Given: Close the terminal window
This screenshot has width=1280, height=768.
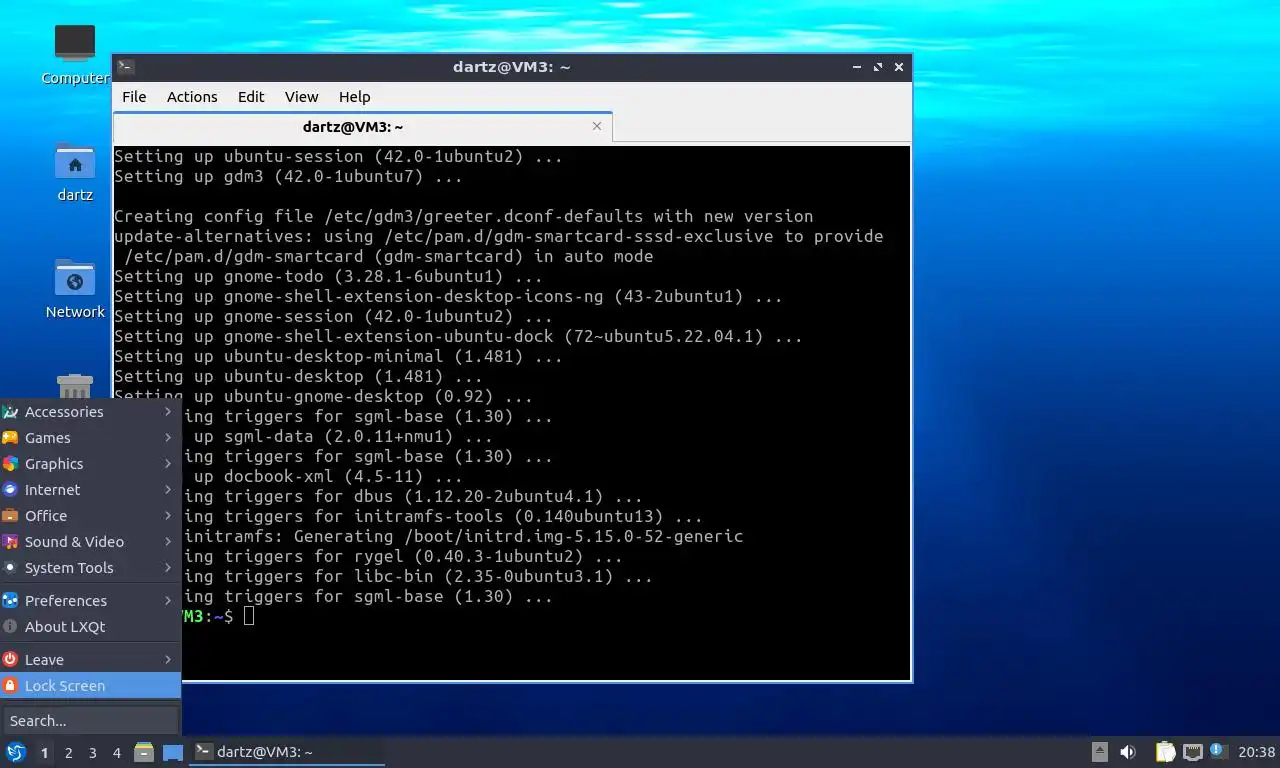Looking at the screenshot, I should point(899,67).
